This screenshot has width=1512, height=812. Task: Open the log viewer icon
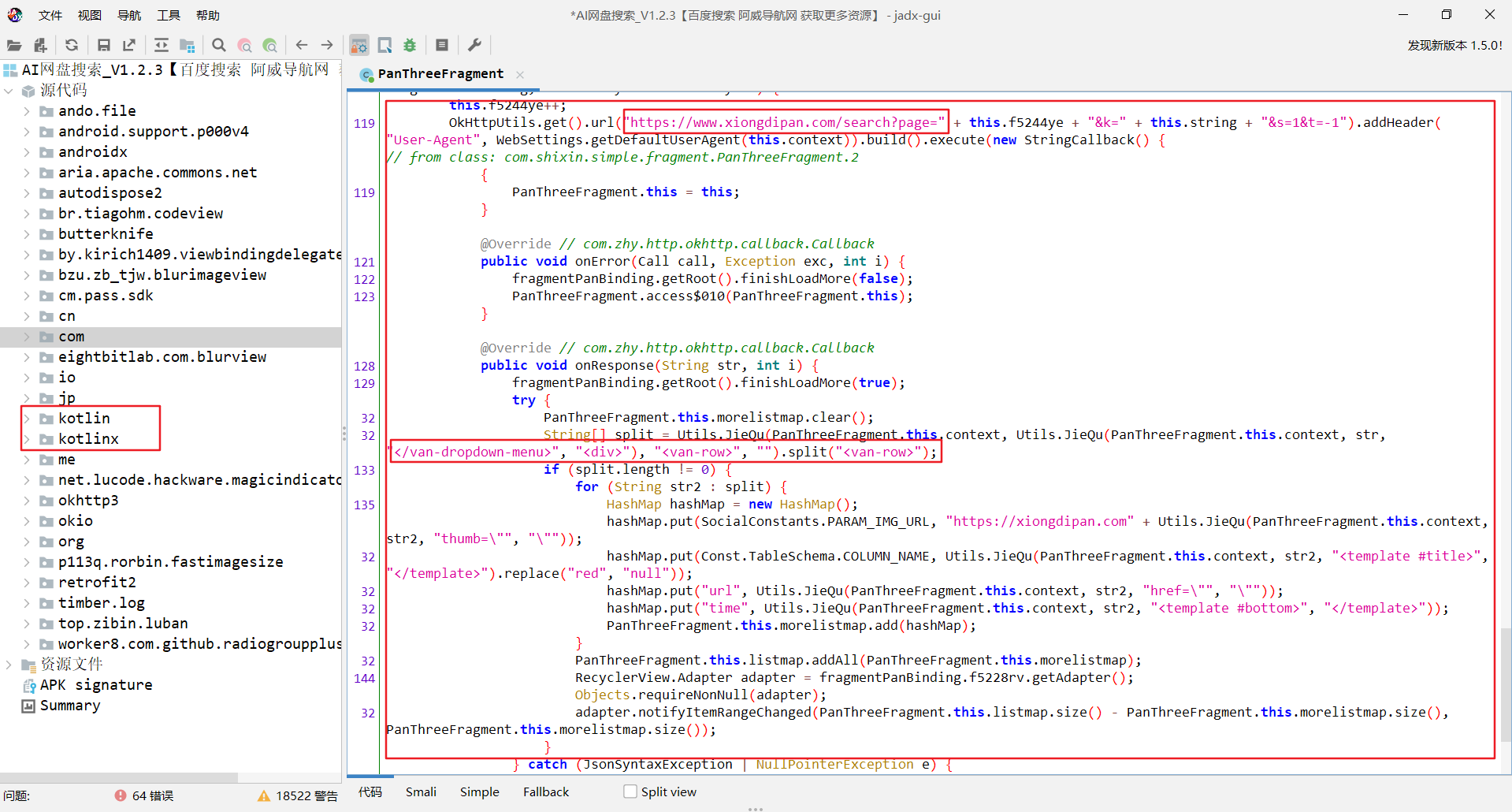click(442, 46)
